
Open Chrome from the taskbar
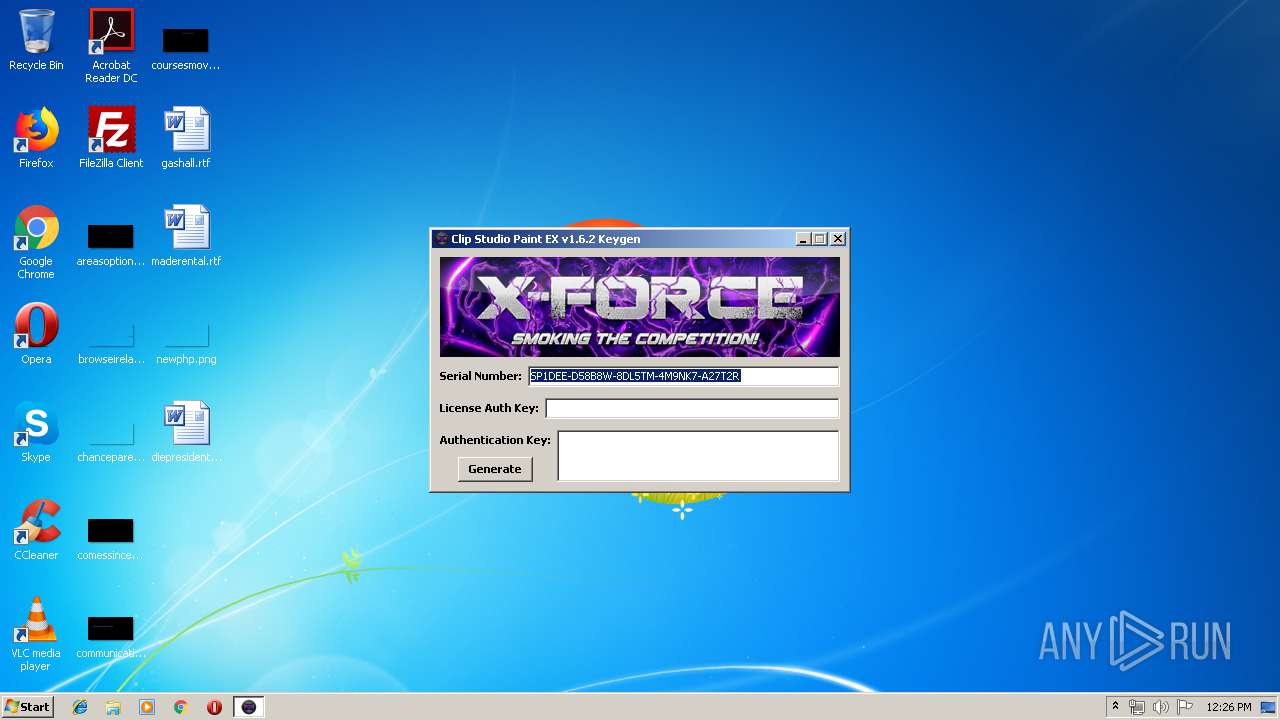click(180, 707)
